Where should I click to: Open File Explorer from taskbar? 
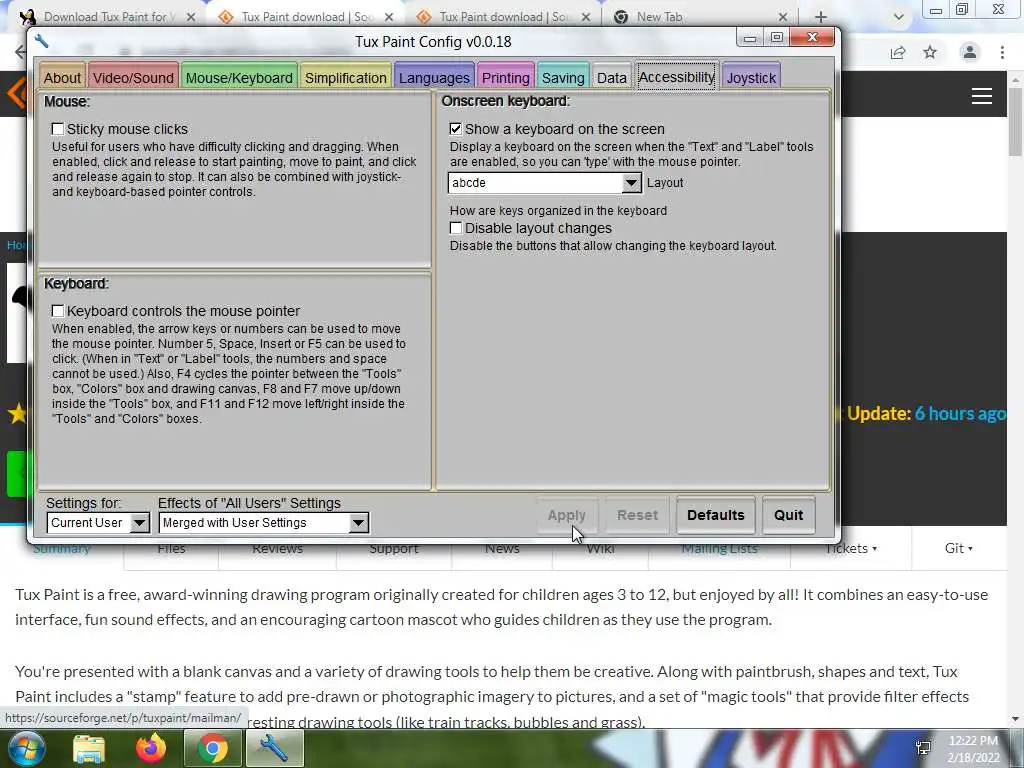point(89,748)
